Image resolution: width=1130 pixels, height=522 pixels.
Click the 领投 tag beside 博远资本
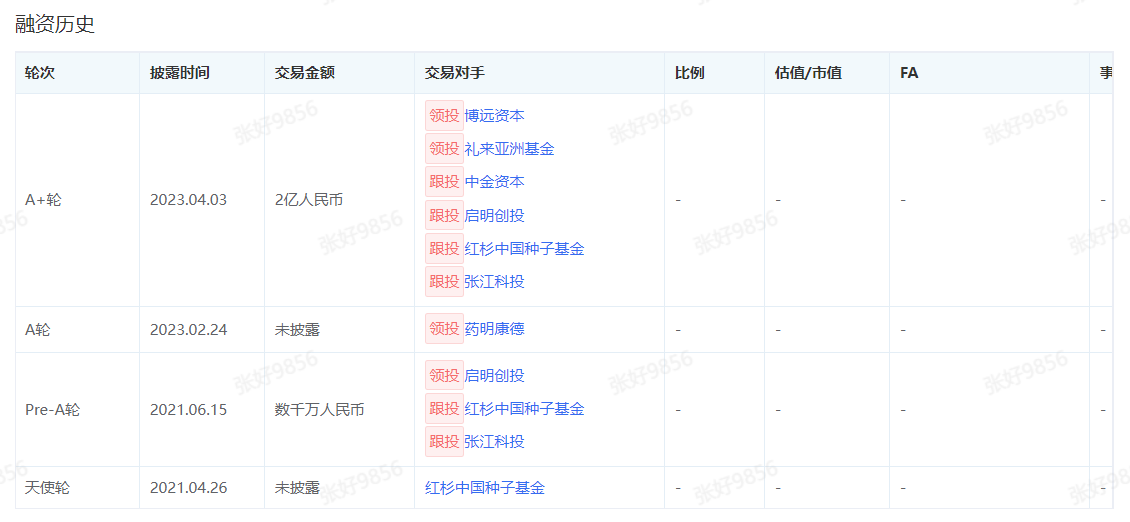point(444,116)
